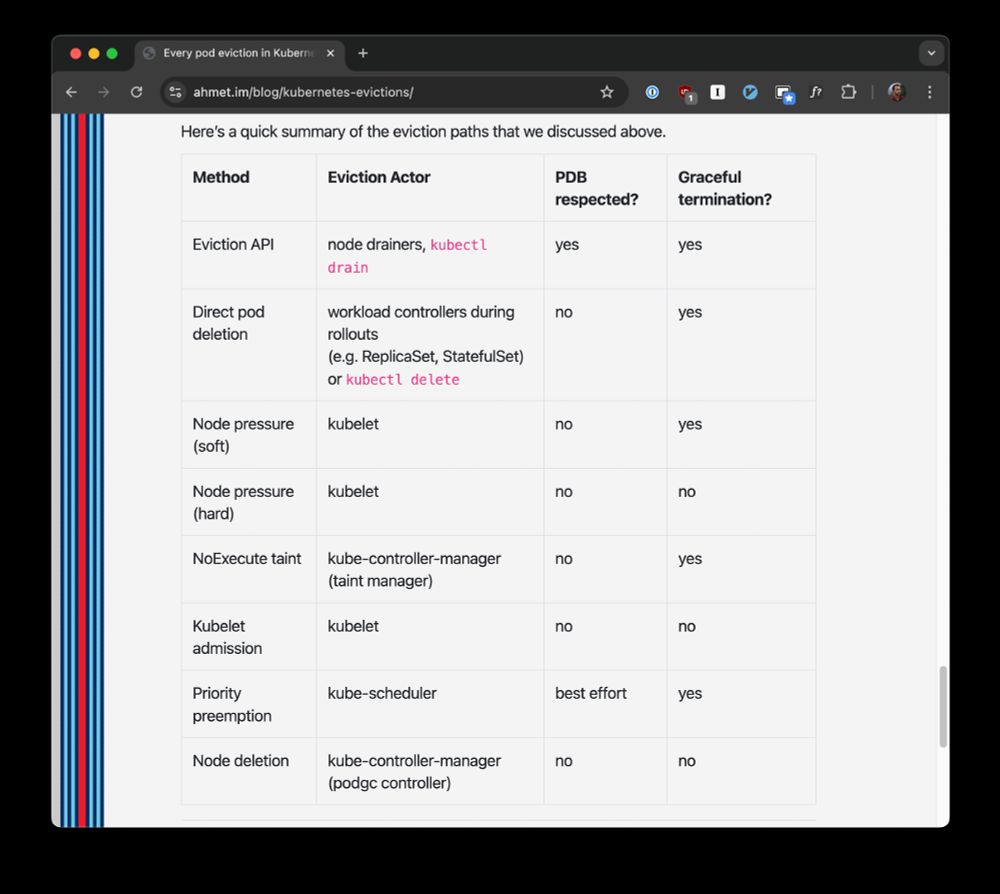Click 'workload controllers during rollouts' text

click(421, 323)
